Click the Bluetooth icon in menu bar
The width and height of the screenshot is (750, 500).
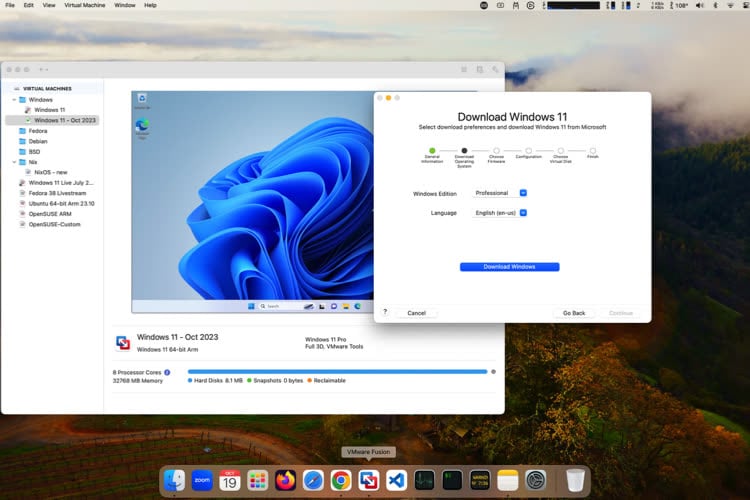[716, 5]
